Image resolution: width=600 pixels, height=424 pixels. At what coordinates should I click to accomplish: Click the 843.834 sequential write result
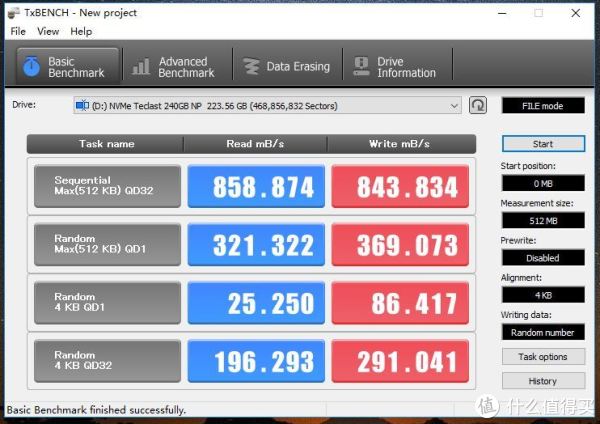point(400,186)
